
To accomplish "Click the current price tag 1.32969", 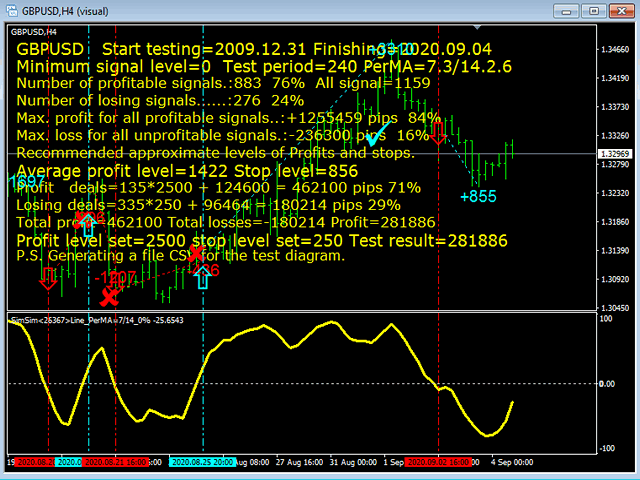I will coord(615,154).
